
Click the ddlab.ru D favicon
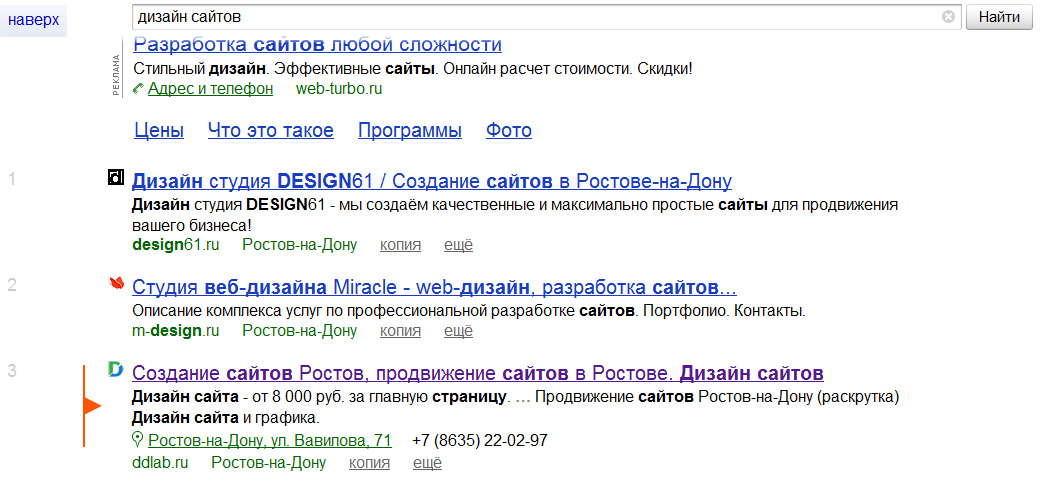[115, 370]
